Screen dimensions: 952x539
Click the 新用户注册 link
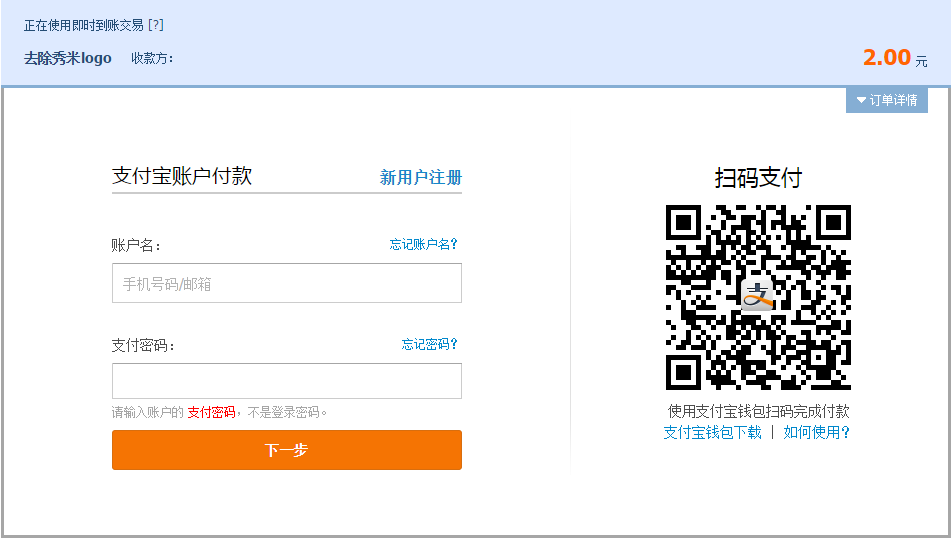[420, 177]
